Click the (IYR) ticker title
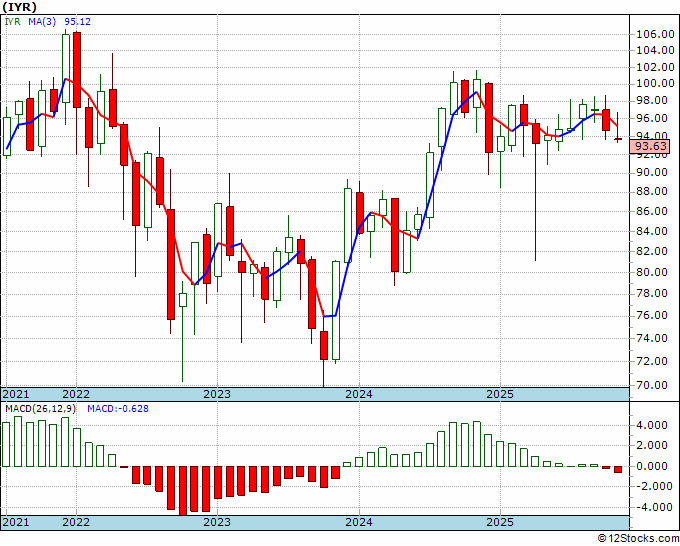680x546 pixels. [20, 7]
